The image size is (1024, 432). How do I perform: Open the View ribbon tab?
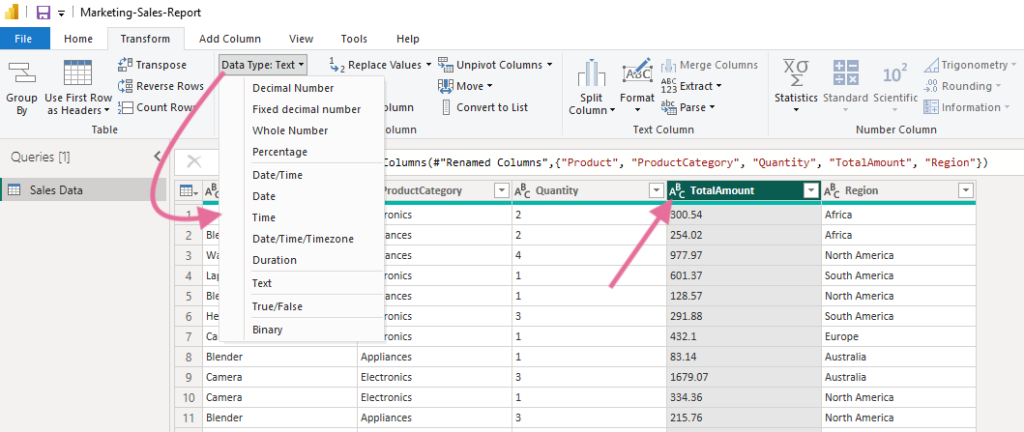(x=301, y=39)
